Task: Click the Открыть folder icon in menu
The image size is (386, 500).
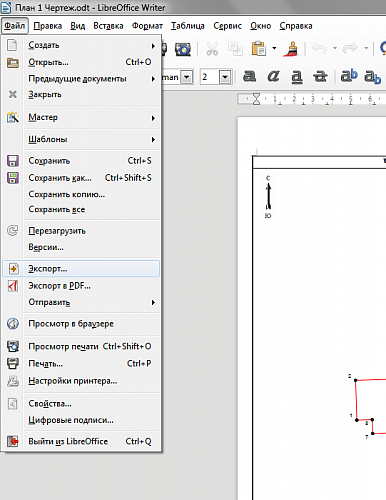Action: tap(13, 62)
